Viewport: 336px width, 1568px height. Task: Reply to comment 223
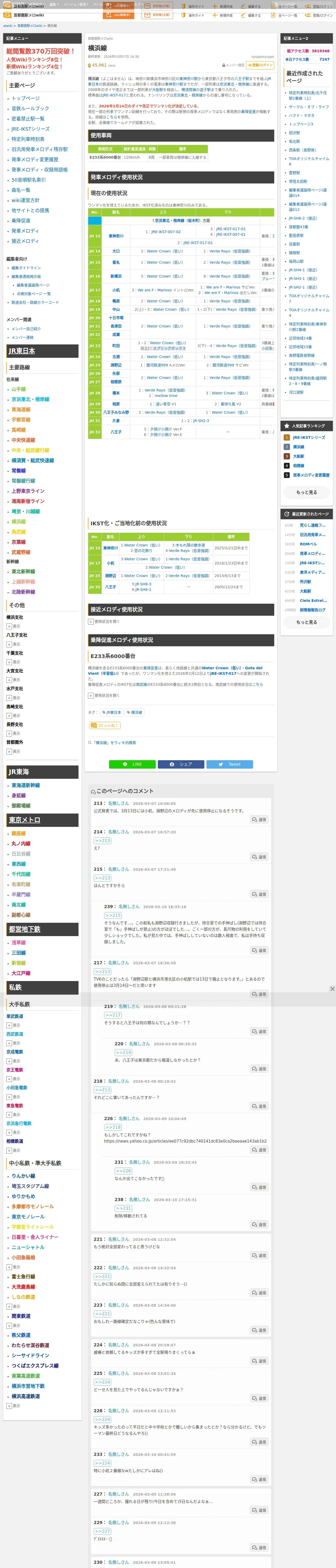click(x=259, y=1330)
